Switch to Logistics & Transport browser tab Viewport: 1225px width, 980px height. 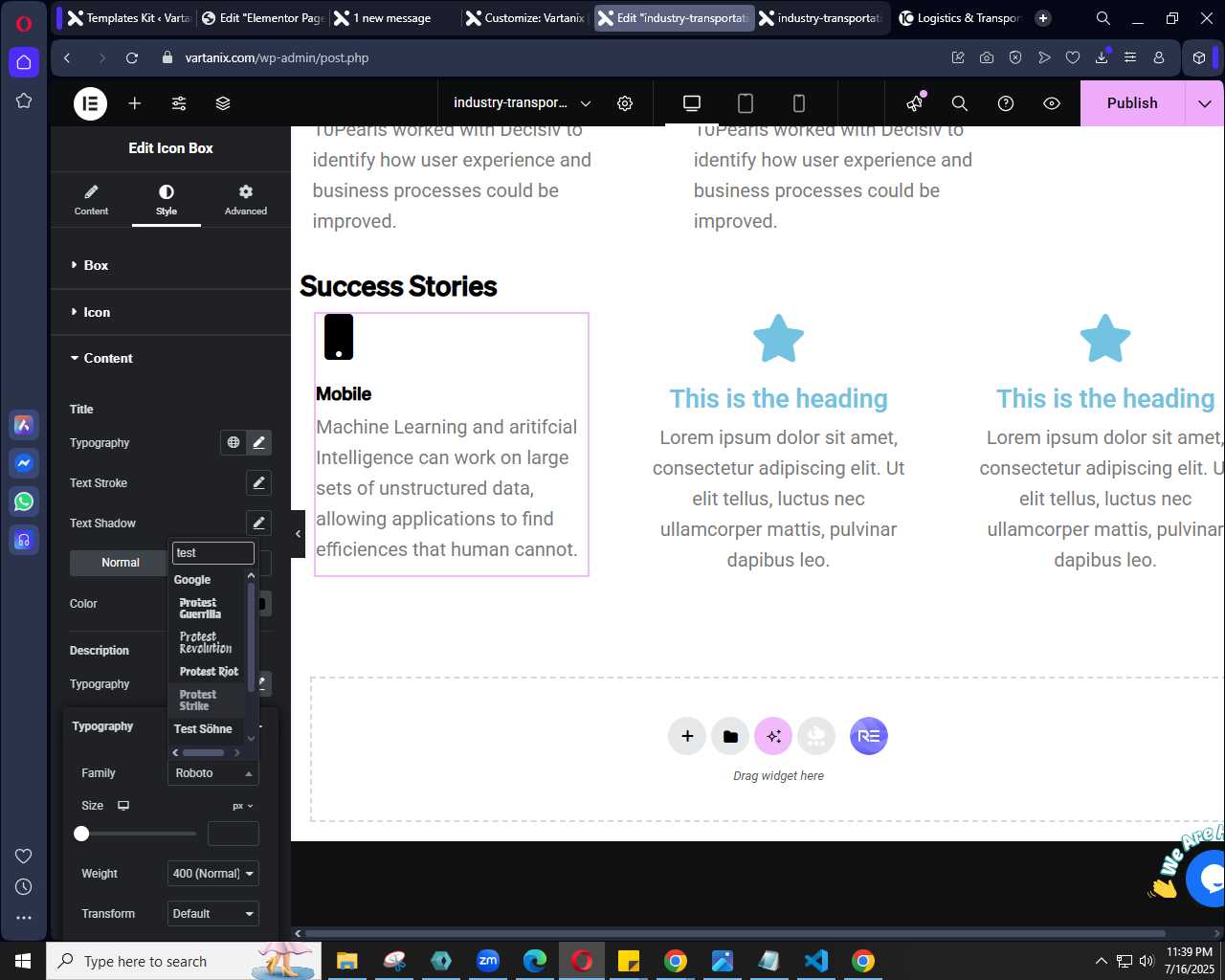coord(960,18)
